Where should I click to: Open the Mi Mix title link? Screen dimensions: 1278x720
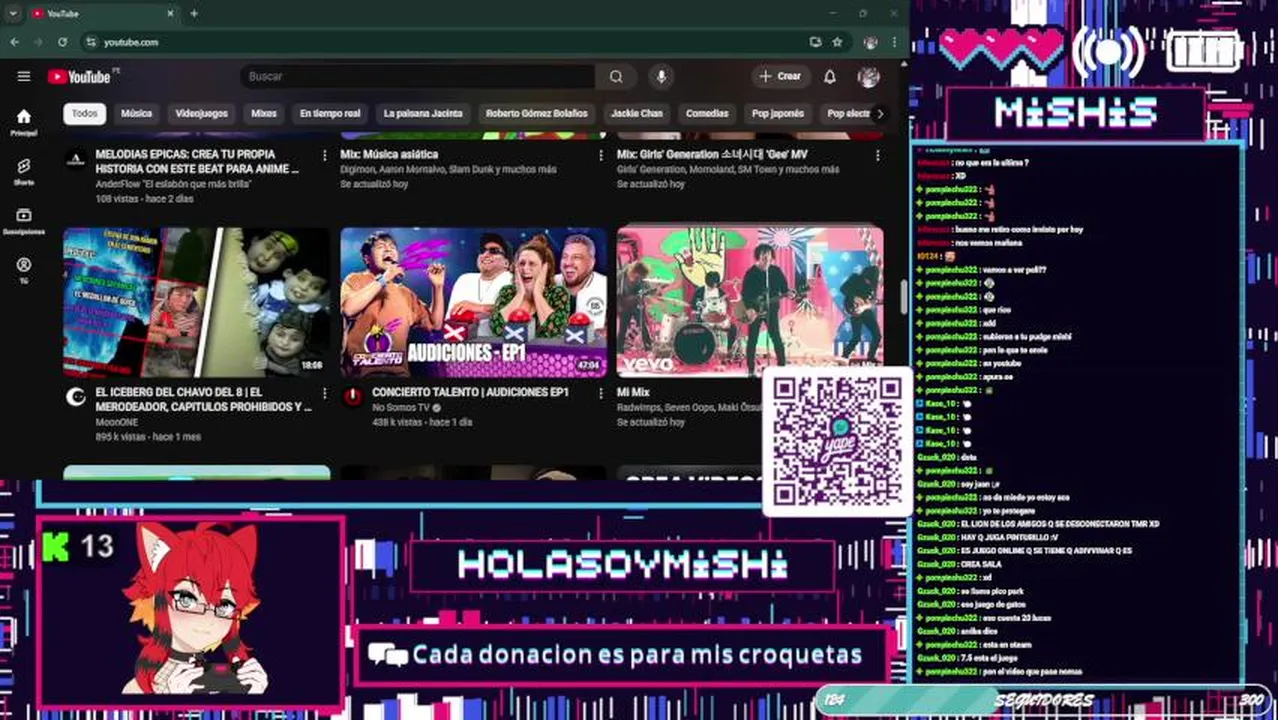coord(633,392)
